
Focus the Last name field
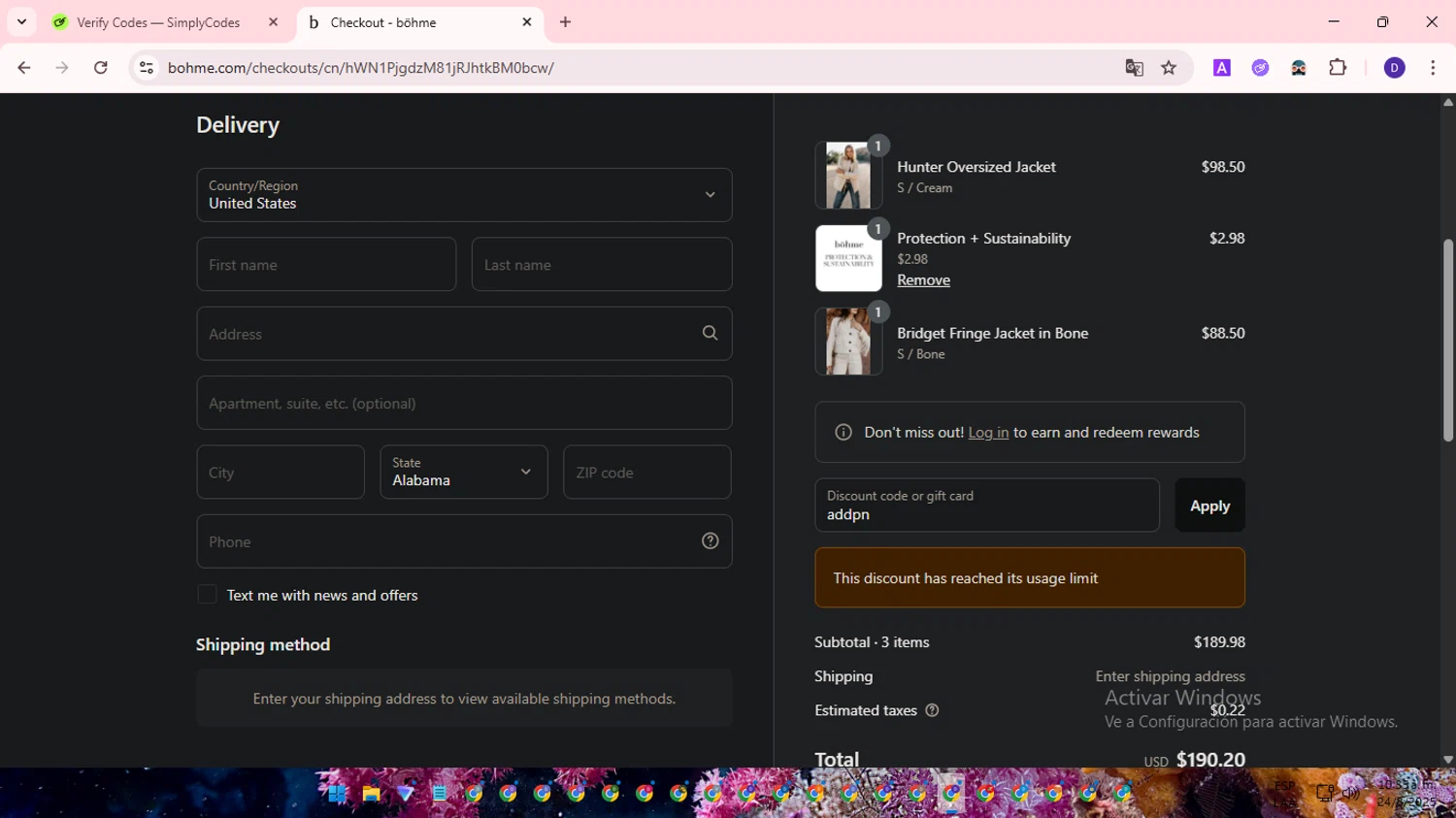(x=602, y=264)
